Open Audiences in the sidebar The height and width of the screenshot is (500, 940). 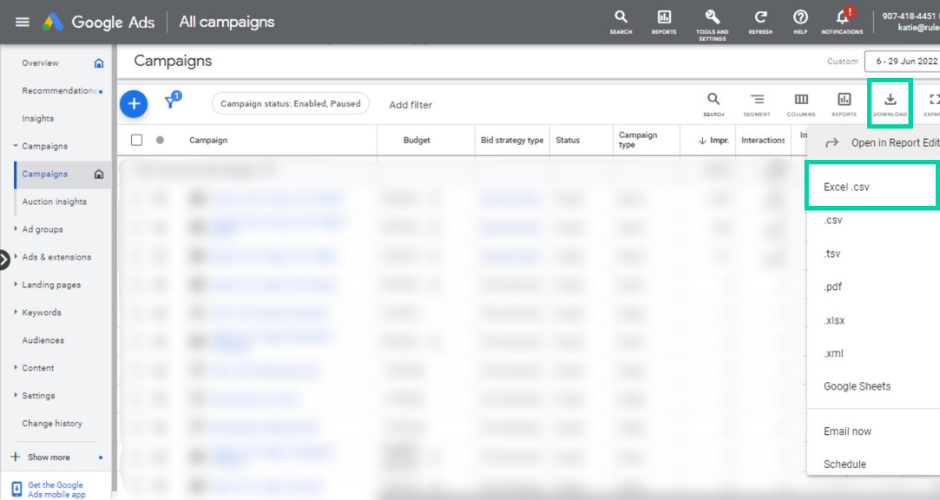(43, 340)
